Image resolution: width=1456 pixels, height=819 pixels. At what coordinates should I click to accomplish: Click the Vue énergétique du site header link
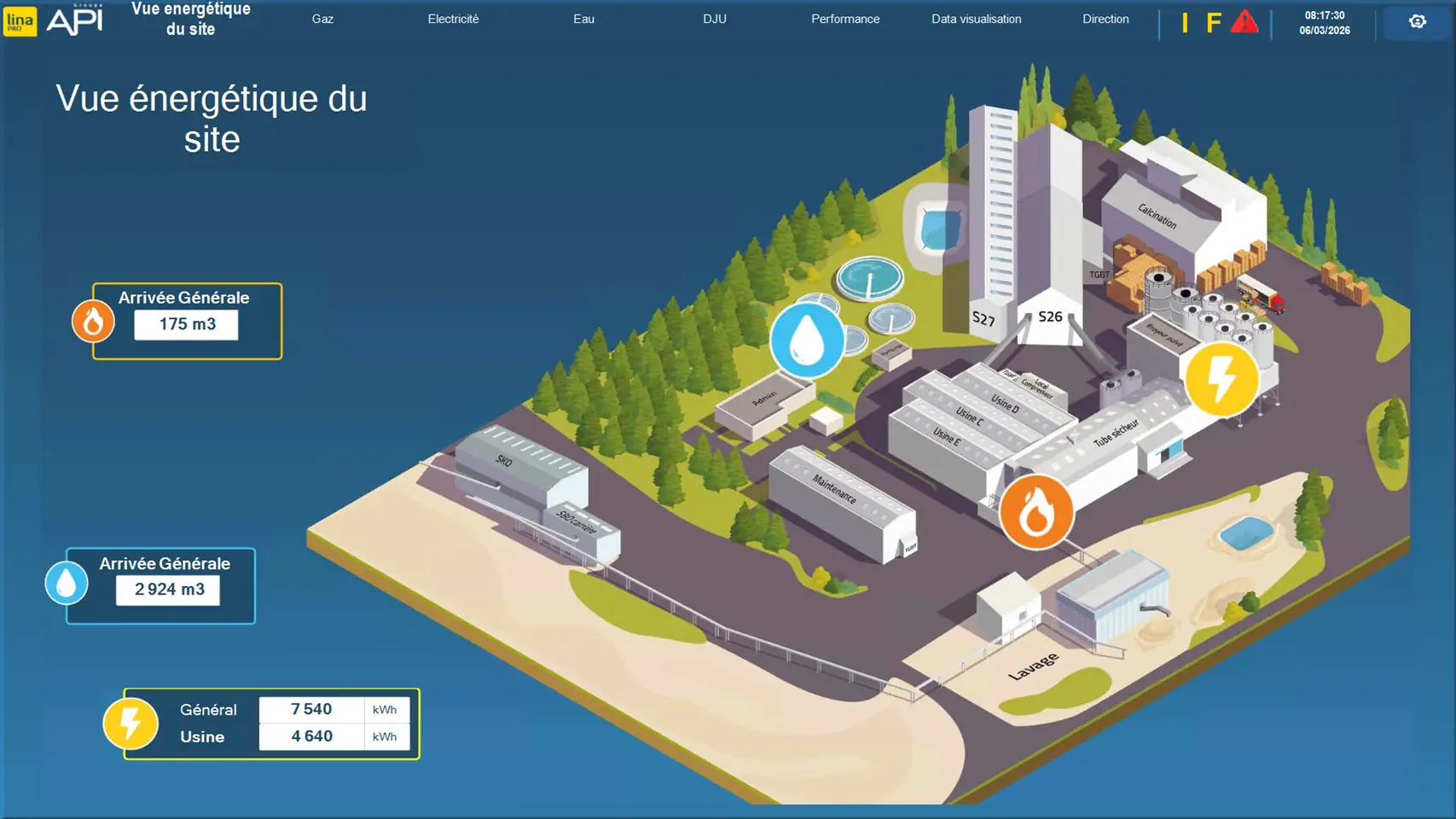tap(191, 19)
